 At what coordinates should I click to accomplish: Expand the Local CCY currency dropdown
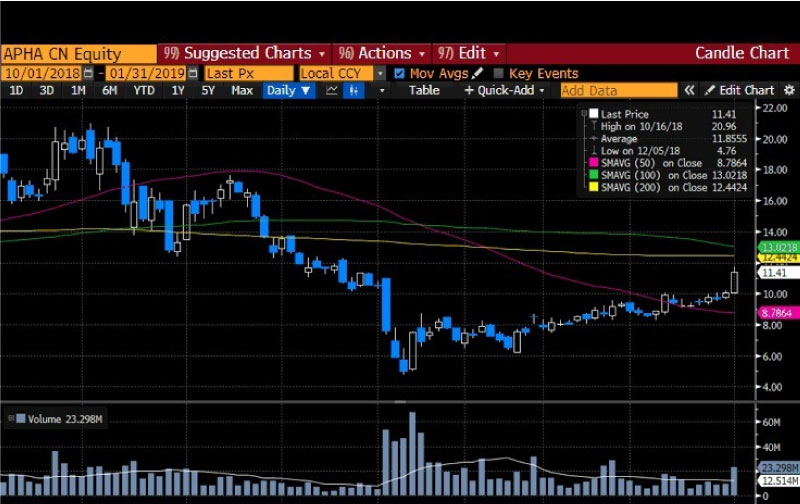click(x=380, y=73)
